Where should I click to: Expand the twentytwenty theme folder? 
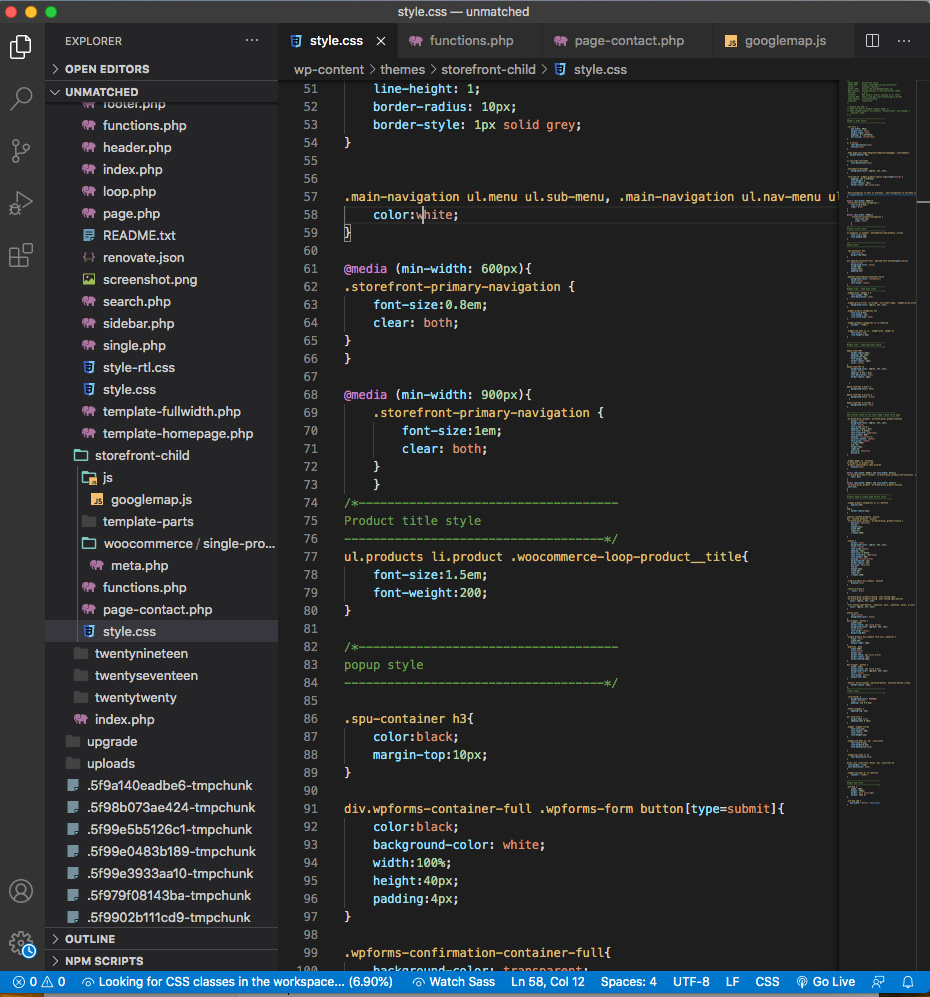point(161,698)
